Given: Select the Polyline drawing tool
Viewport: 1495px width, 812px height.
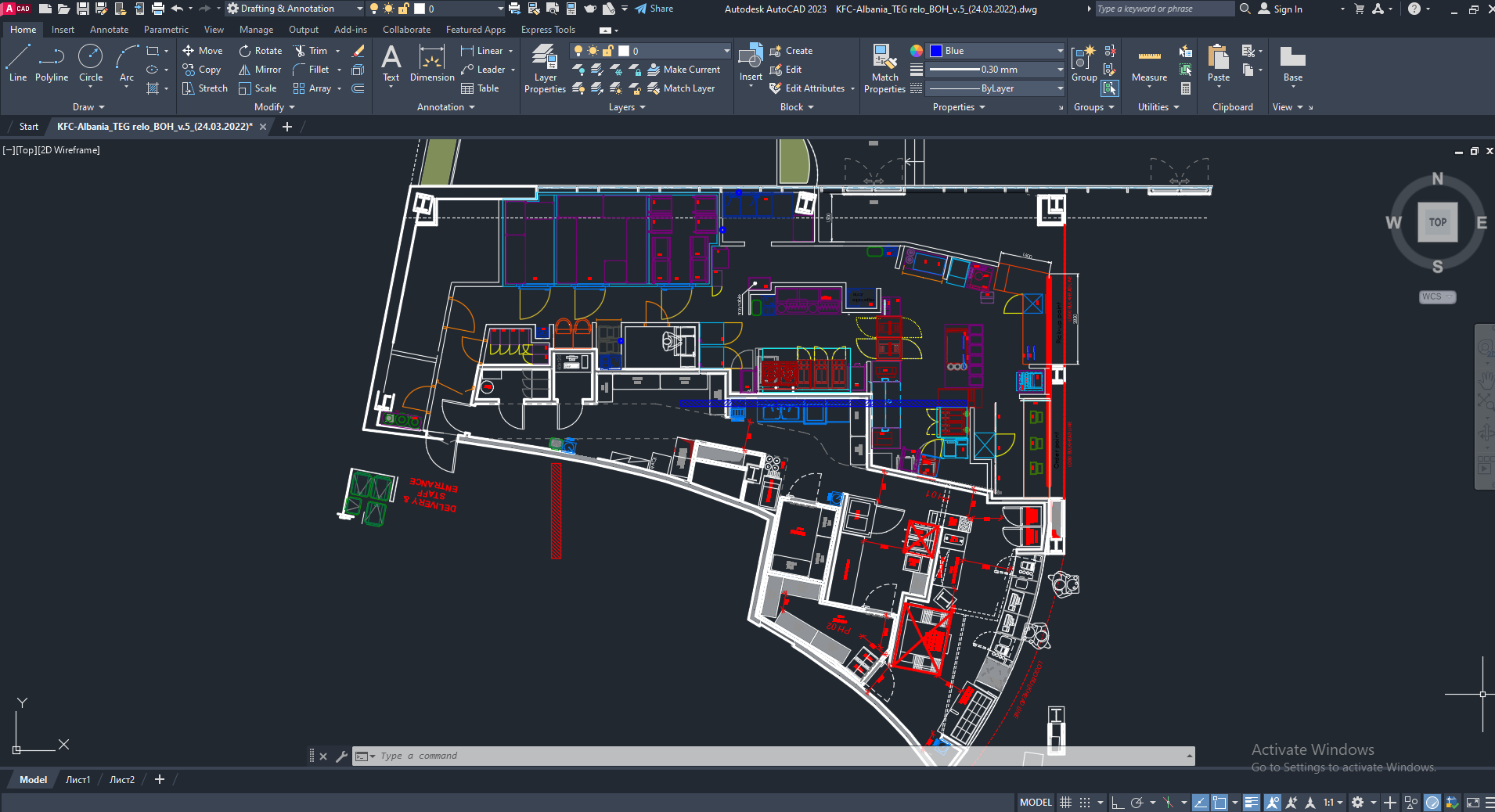Looking at the screenshot, I should [52, 63].
